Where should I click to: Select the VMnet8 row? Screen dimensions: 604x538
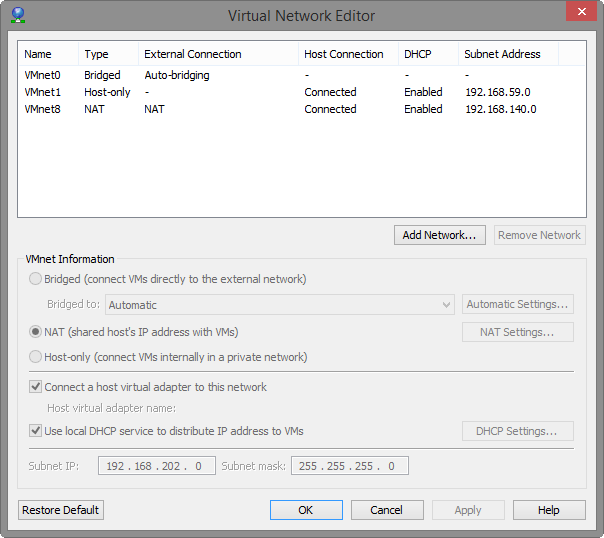302,109
